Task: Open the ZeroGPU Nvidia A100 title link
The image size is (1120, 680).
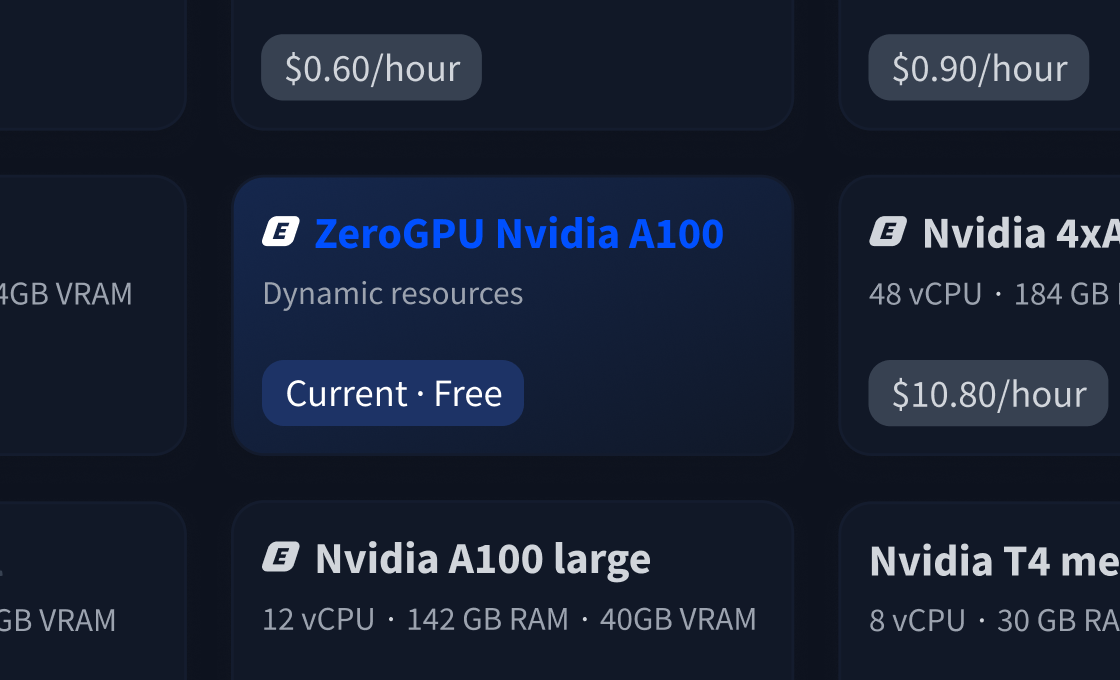Action: coord(518,233)
